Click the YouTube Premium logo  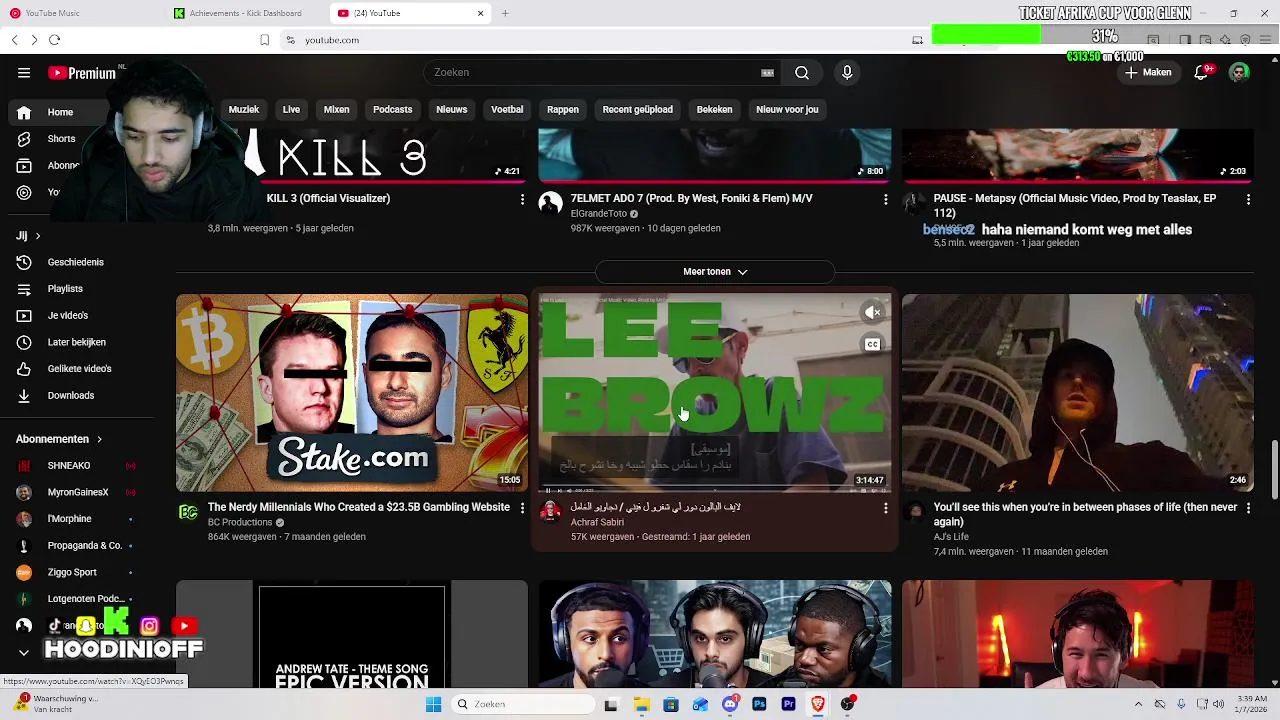pyautogui.click(x=82, y=73)
